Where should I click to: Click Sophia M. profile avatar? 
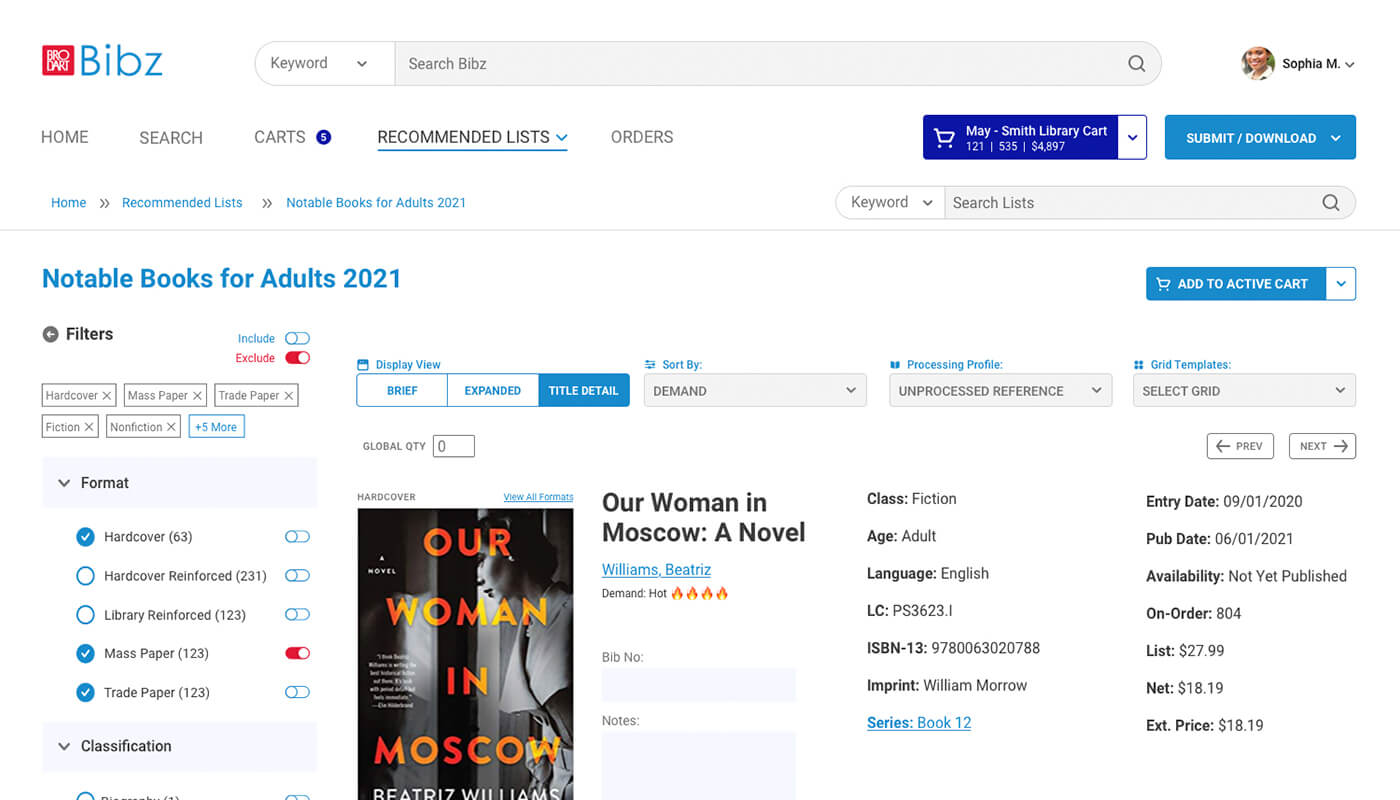1257,62
